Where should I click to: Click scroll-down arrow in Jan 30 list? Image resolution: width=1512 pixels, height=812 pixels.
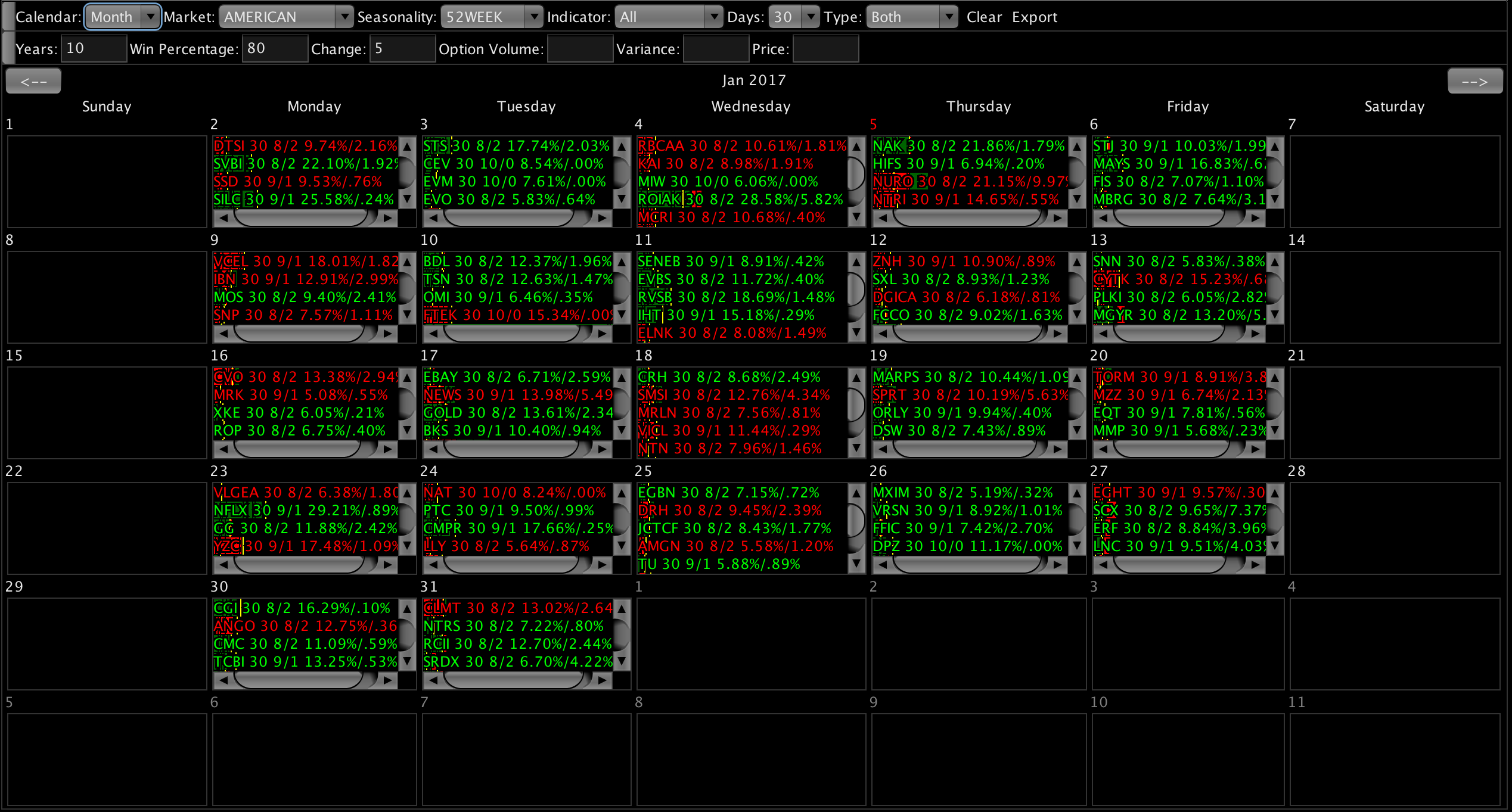pos(407,661)
